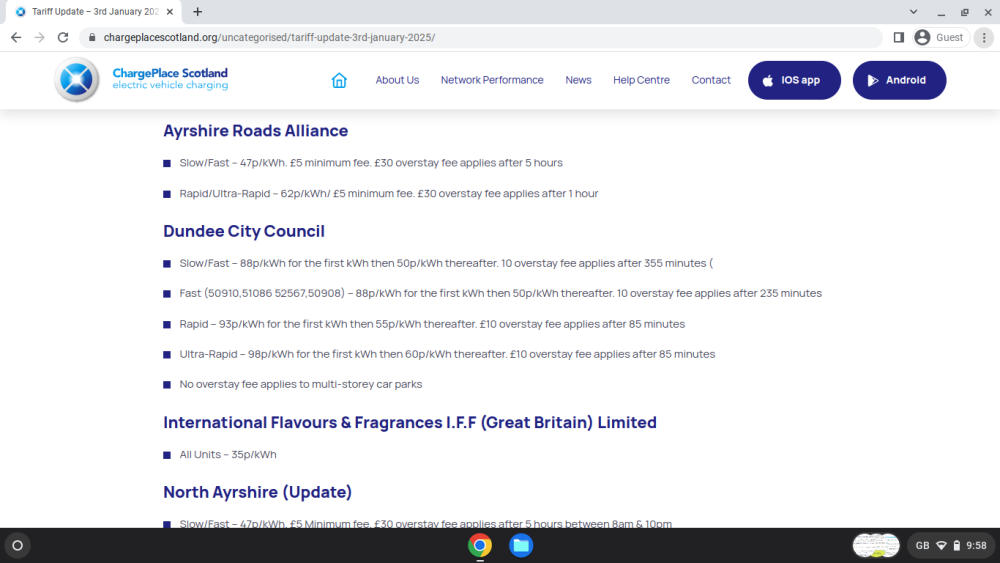Click 'Slow/Fast – 88p/kWh for the first kWh' line

coord(446,263)
